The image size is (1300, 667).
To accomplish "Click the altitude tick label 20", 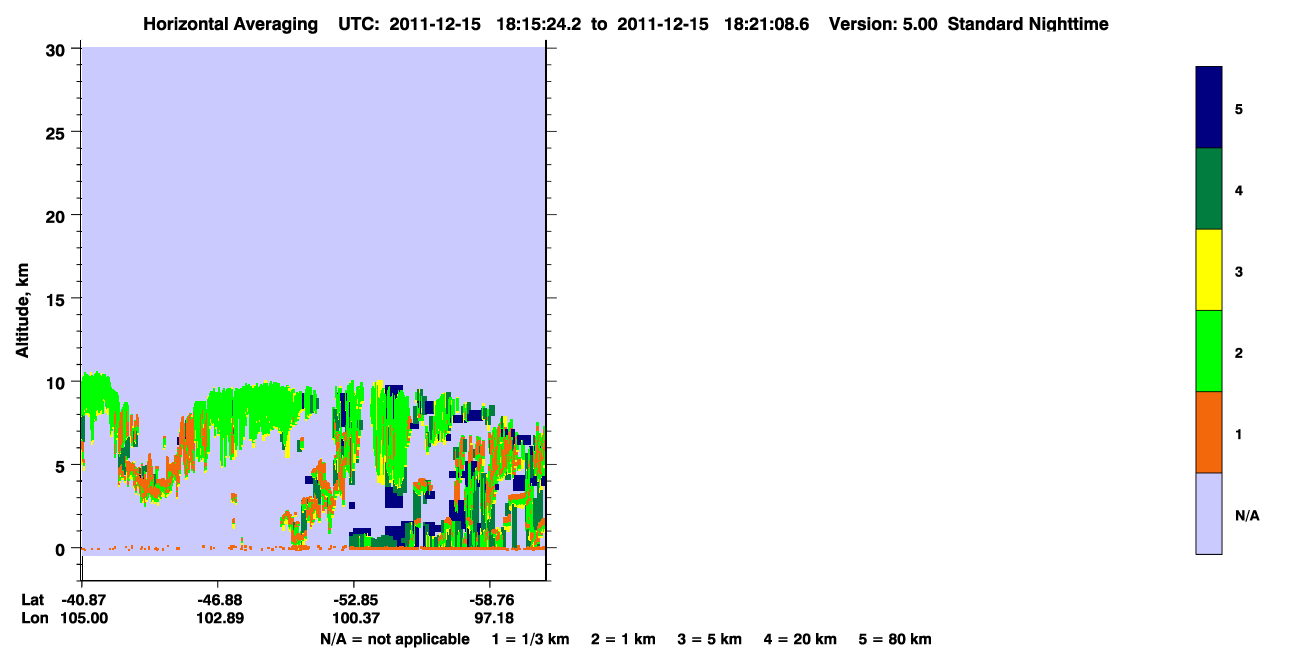I will (x=57, y=216).
